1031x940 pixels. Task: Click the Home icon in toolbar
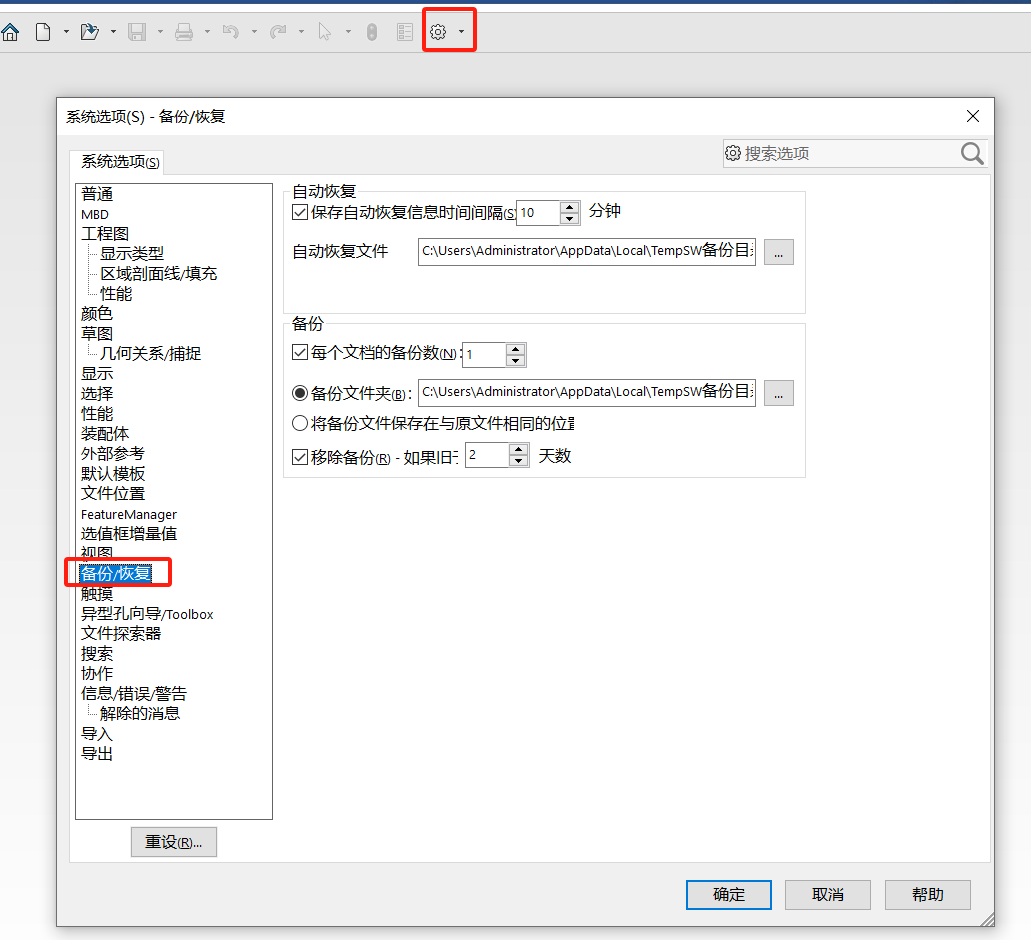(x=10, y=32)
